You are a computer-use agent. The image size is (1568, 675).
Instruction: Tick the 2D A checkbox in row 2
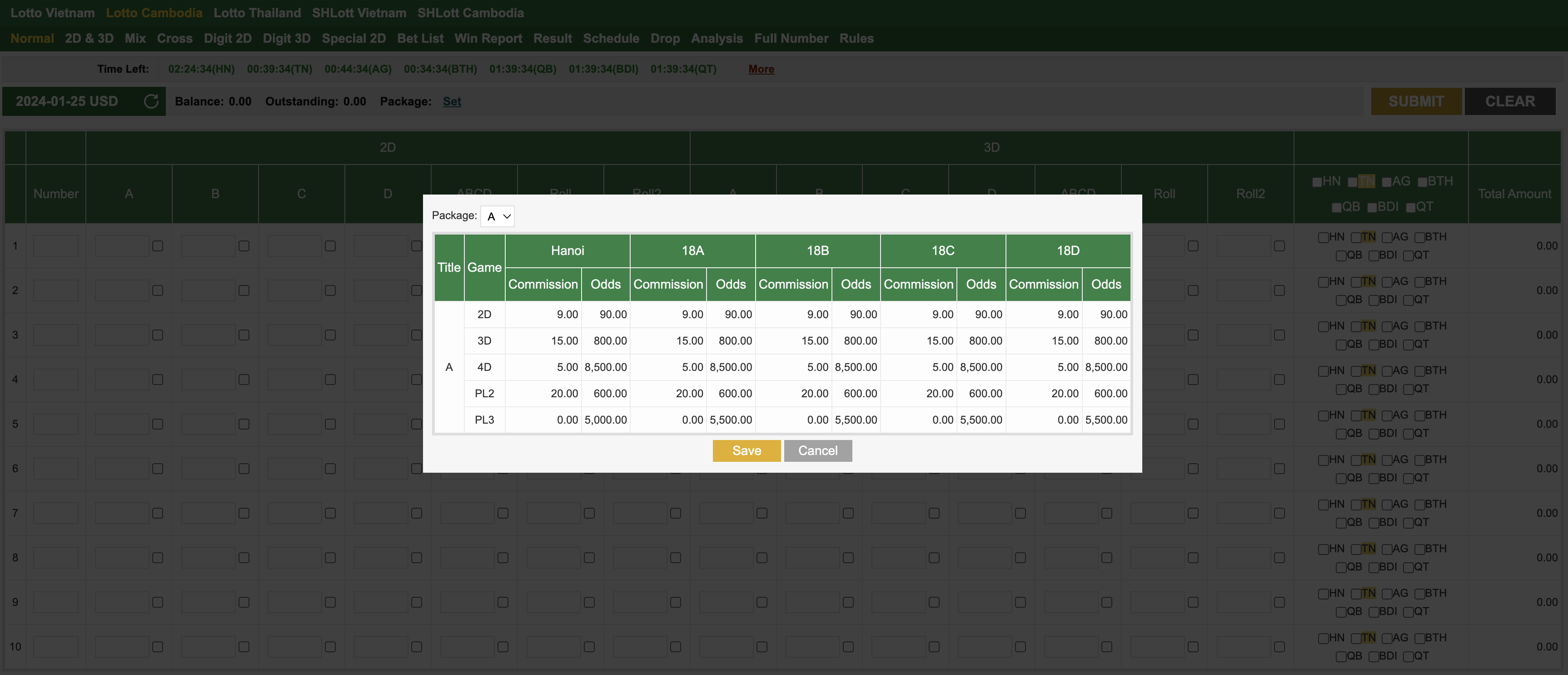coord(158,290)
